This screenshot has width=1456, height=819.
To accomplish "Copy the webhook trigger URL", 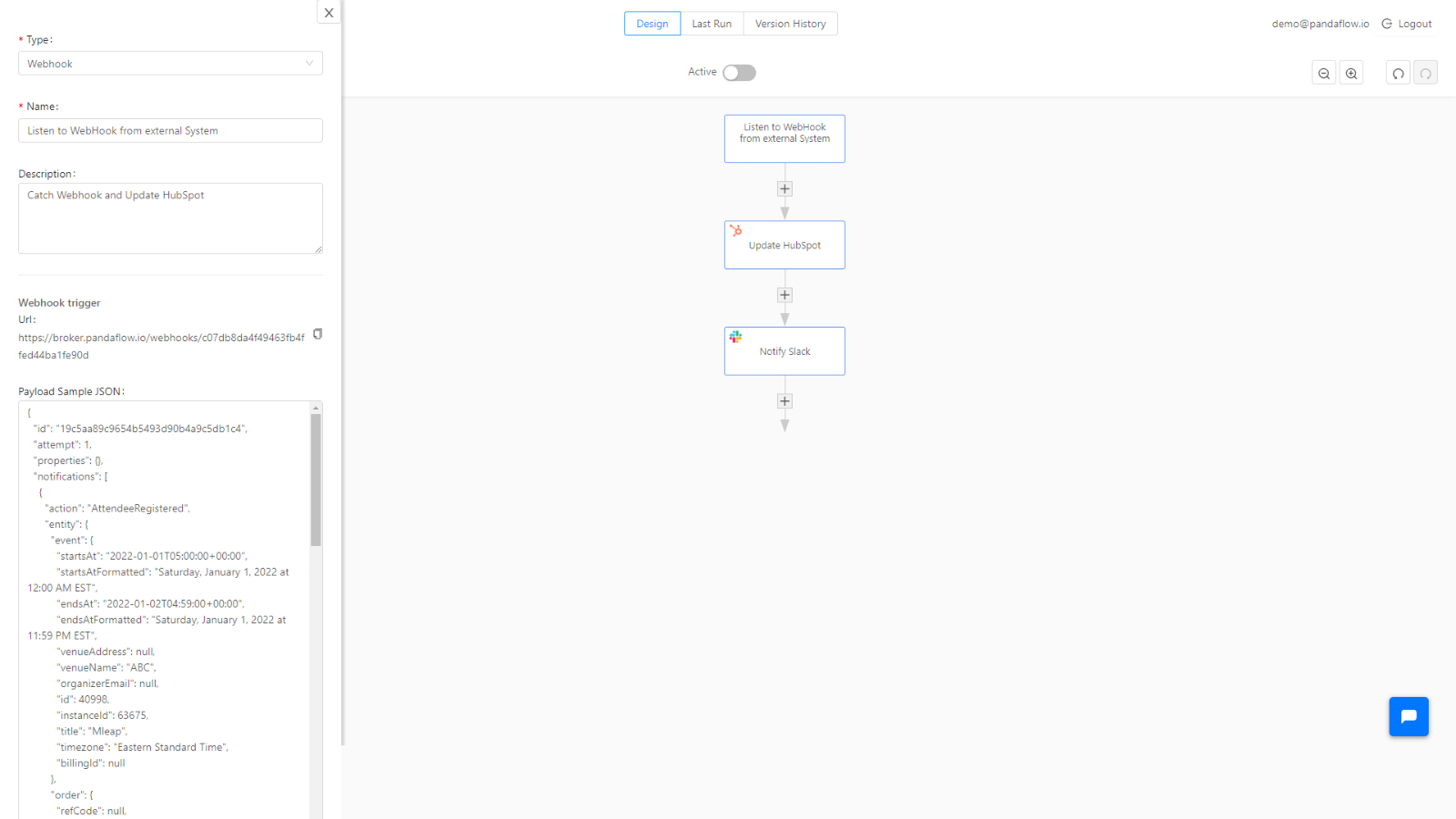I will pyautogui.click(x=317, y=334).
